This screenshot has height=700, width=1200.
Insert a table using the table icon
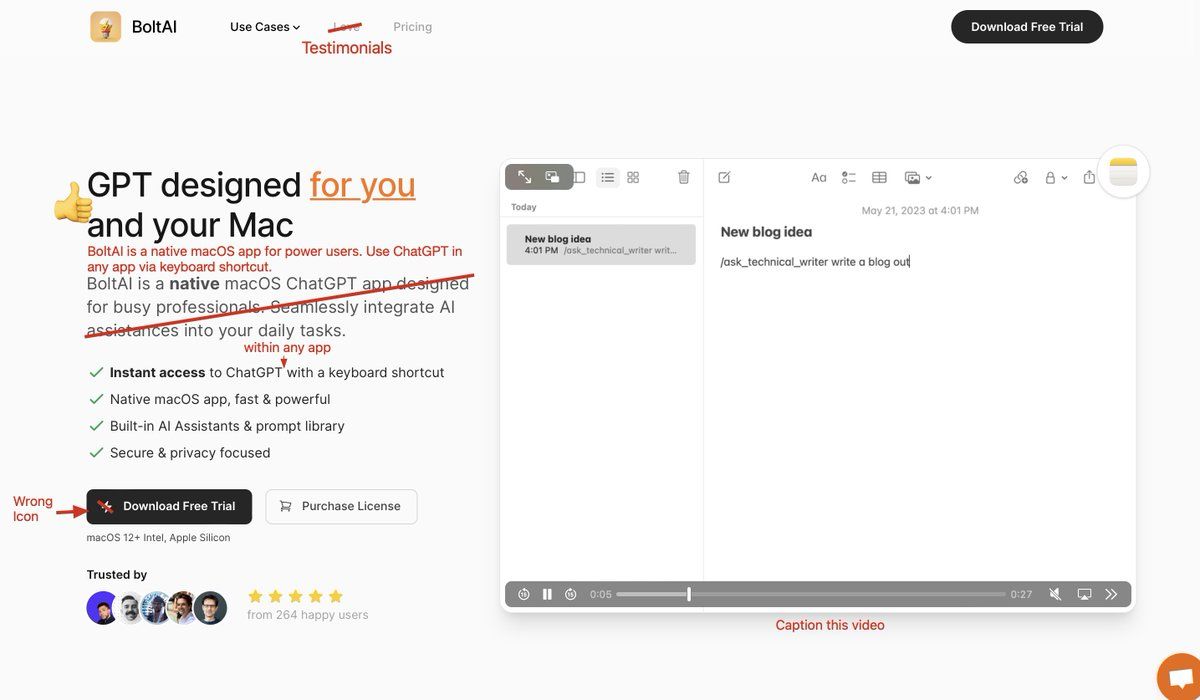point(880,177)
